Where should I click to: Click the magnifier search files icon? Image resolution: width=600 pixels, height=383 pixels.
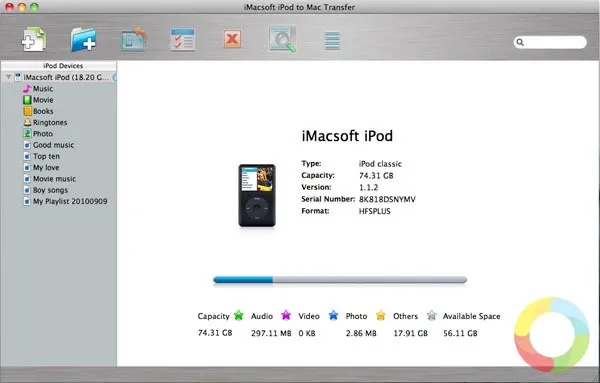tap(282, 39)
